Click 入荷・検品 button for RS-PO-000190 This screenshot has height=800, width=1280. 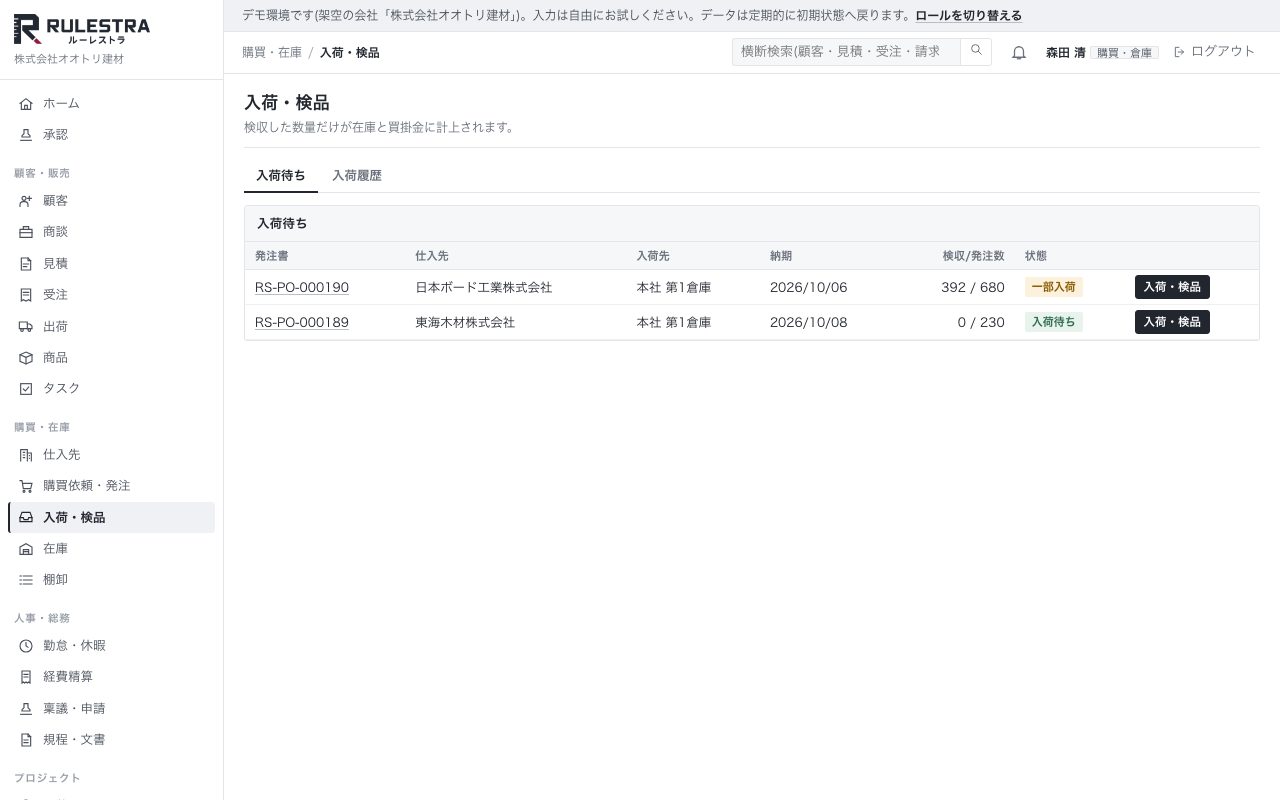[1172, 287]
